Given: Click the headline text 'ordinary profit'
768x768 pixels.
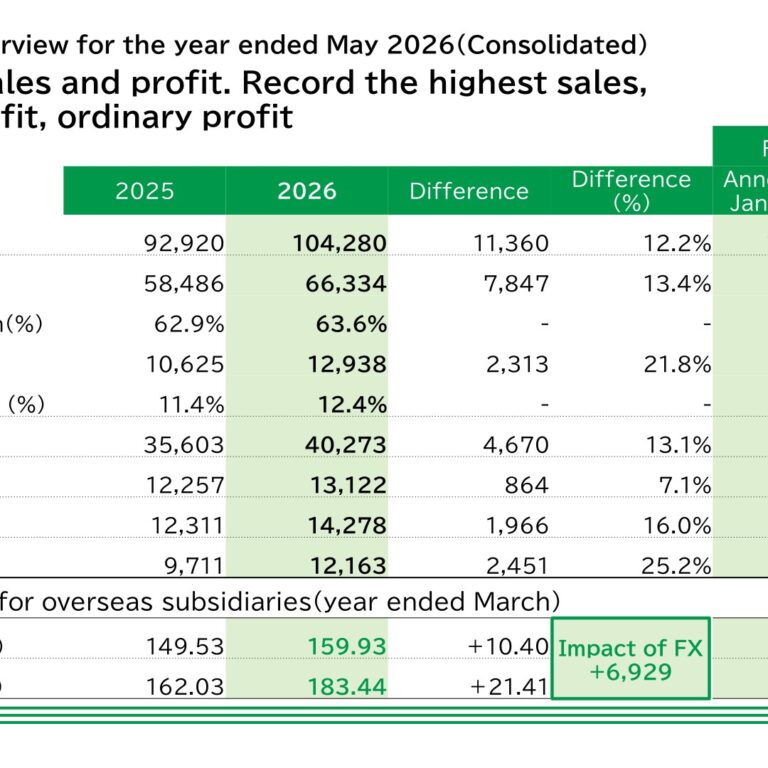Looking at the screenshot, I should [x=175, y=118].
